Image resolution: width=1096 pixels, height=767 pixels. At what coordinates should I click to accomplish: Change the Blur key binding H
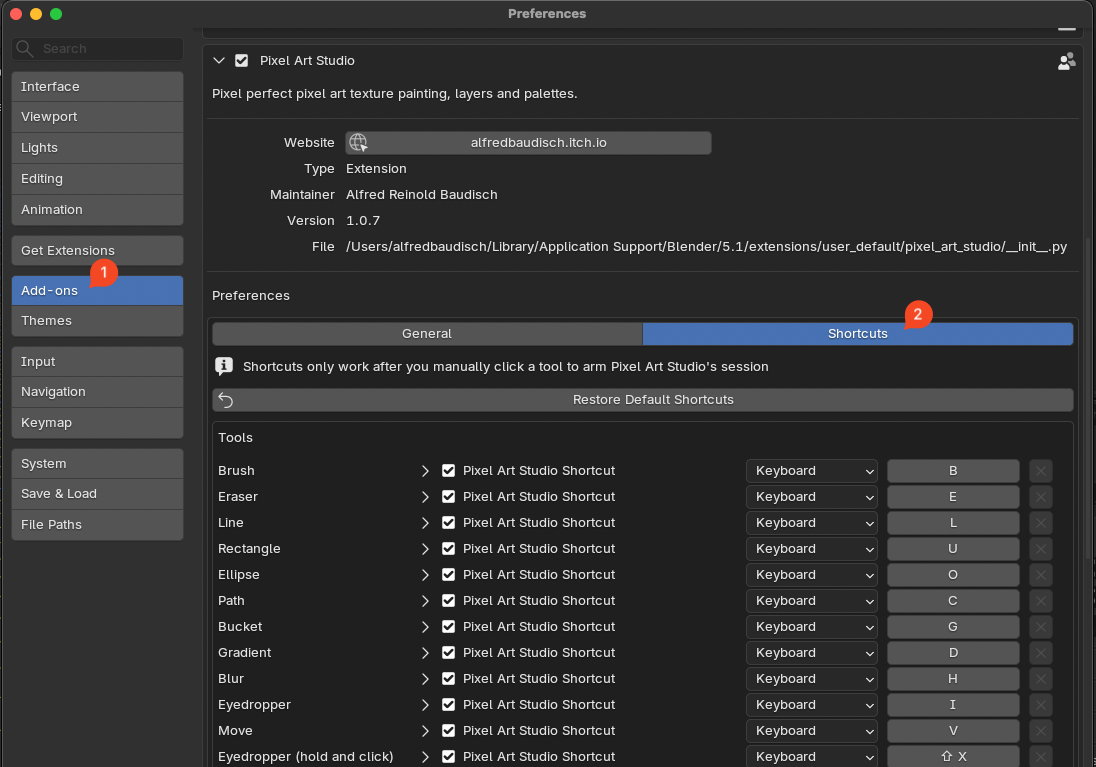tap(953, 679)
